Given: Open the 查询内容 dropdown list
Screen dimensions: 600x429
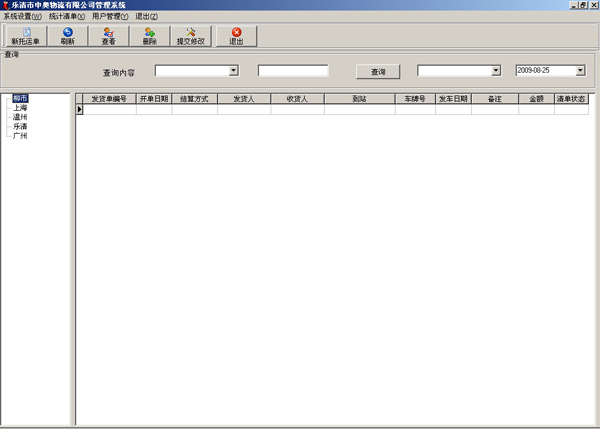Looking at the screenshot, I should 233,71.
